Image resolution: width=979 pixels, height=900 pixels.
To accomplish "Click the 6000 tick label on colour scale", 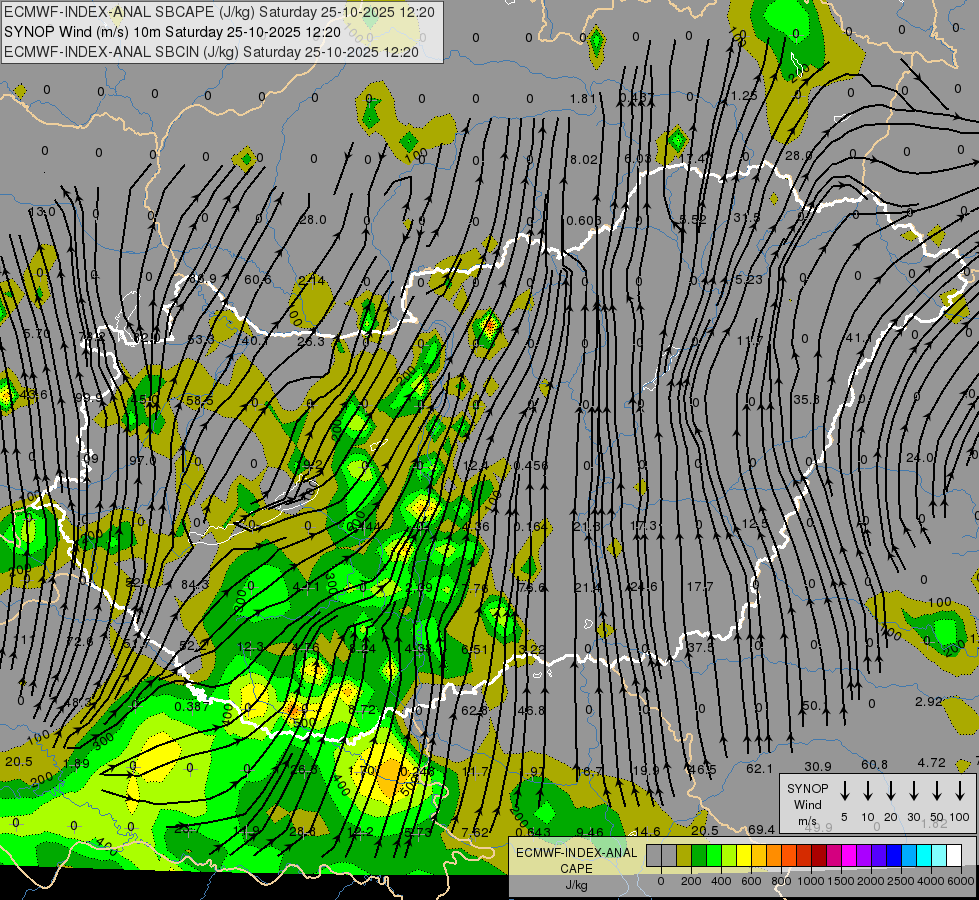I will click(x=961, y=881).
